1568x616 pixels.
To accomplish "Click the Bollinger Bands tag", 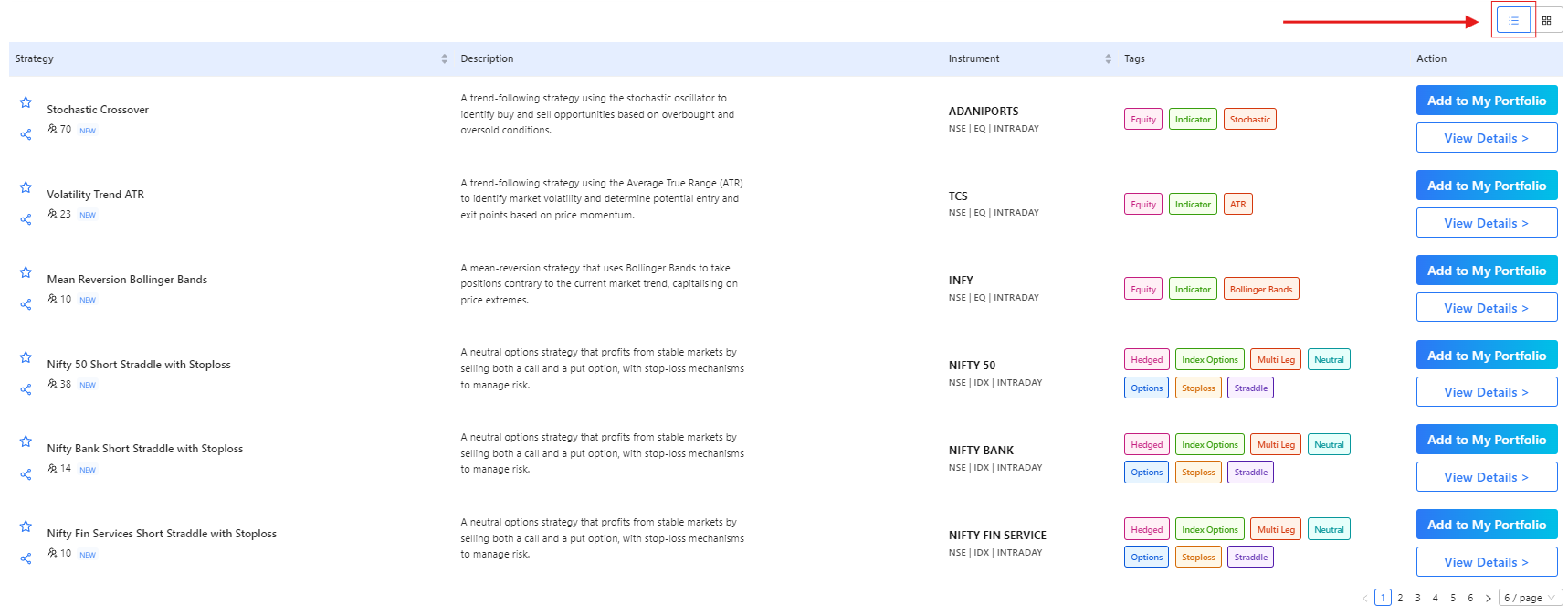I will [1260, 289].
